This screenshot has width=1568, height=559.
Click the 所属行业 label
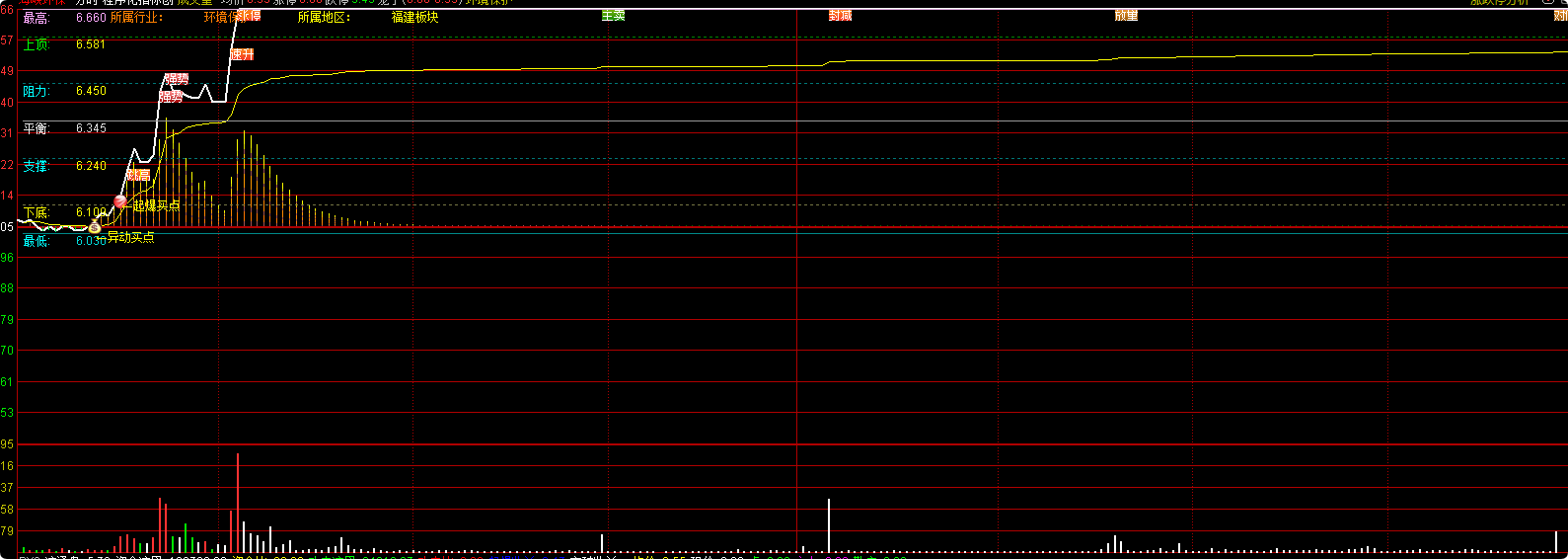pyautogui.click(x=136, y=18)
